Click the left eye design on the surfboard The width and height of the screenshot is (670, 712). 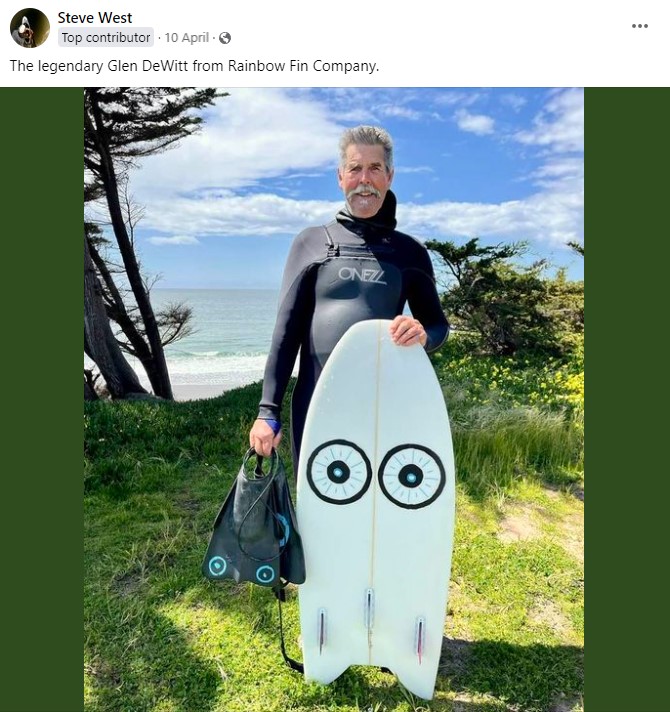coord(339,472)
